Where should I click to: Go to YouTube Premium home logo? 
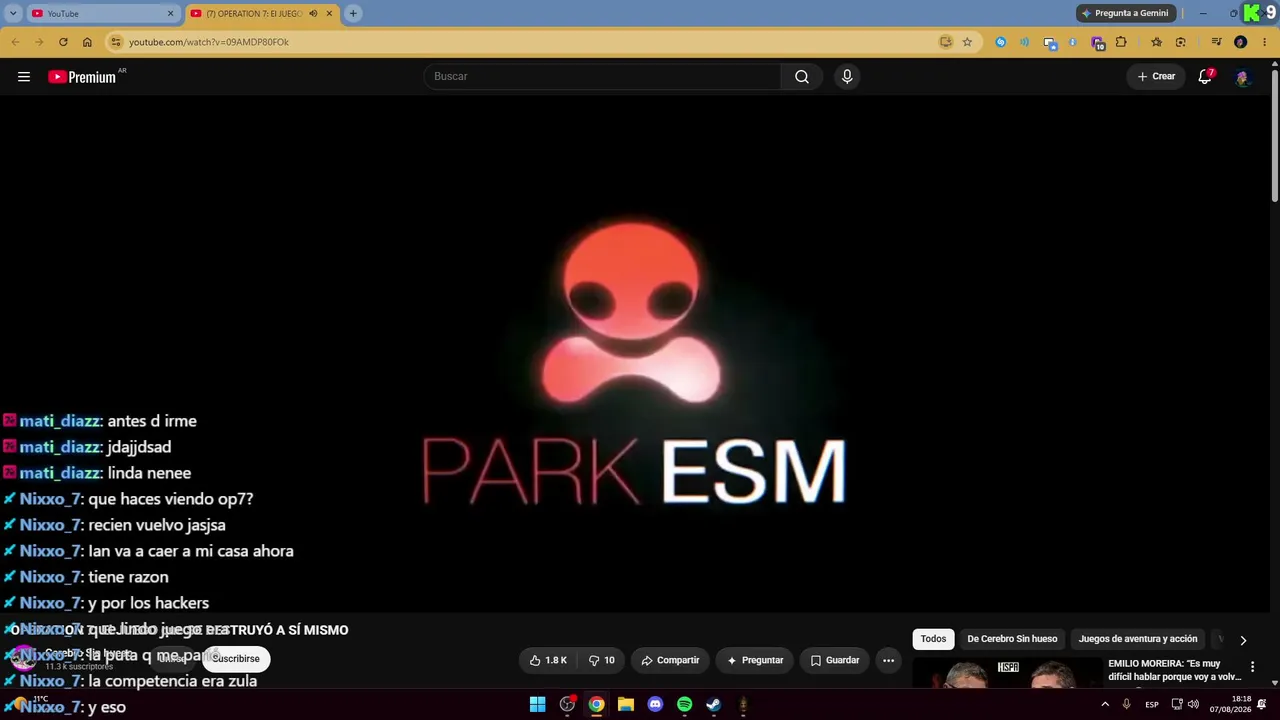[82, 77]
